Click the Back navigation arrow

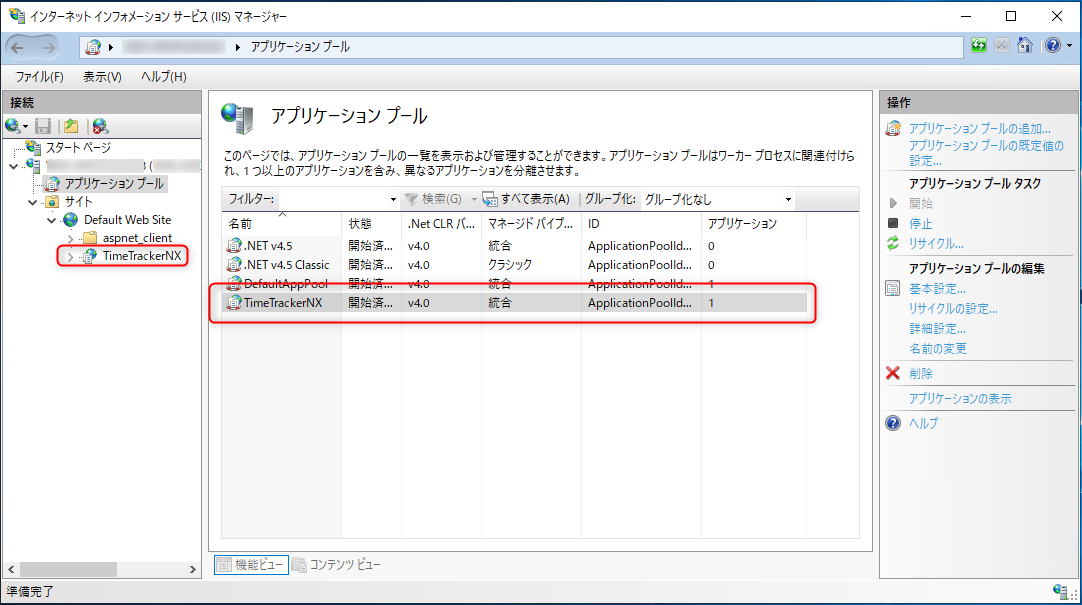22,47
